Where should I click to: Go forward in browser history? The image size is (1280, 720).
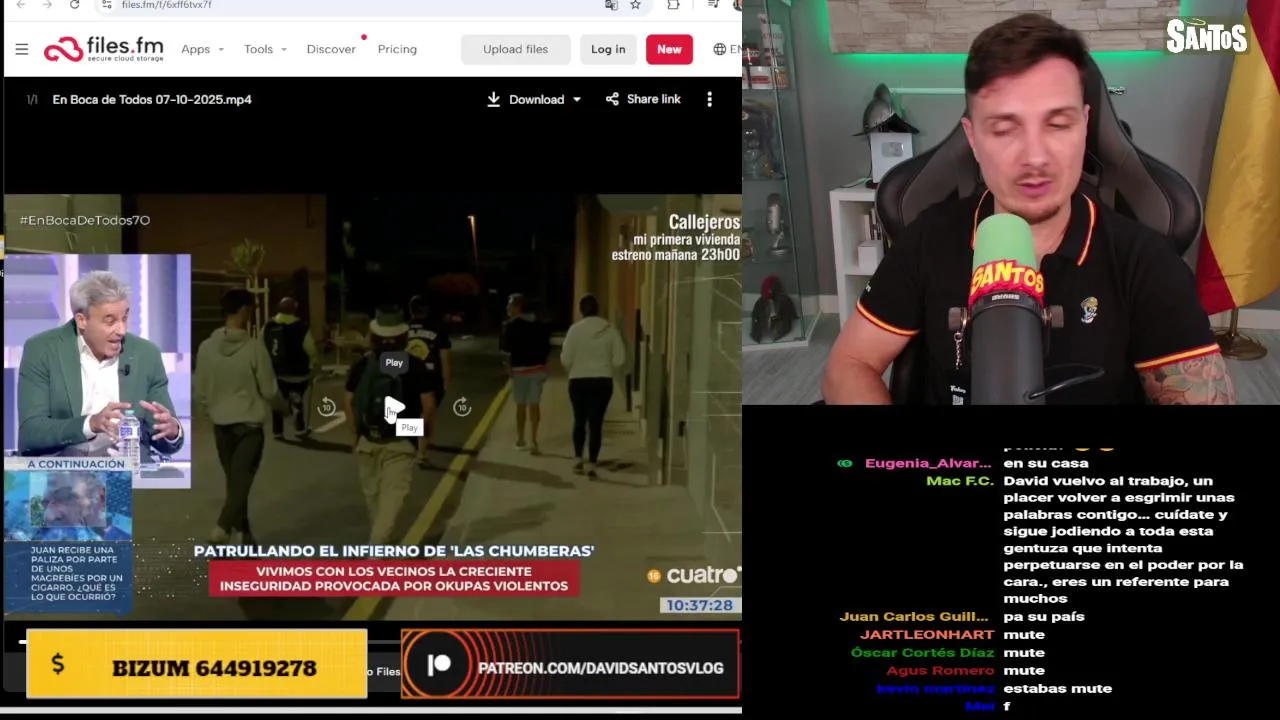tap(47, 5)
